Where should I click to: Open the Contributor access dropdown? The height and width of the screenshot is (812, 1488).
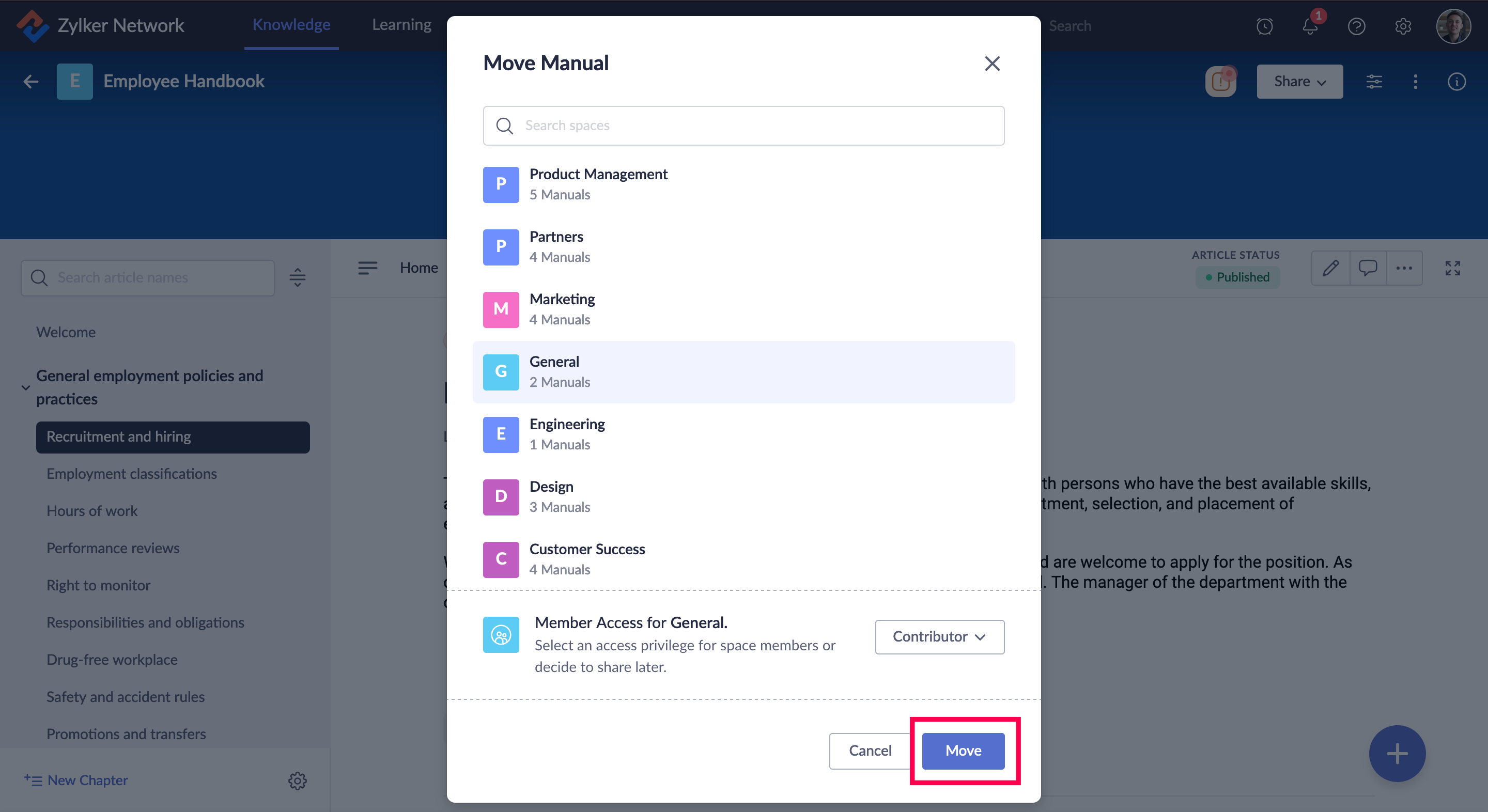click(x=939, y=636)
